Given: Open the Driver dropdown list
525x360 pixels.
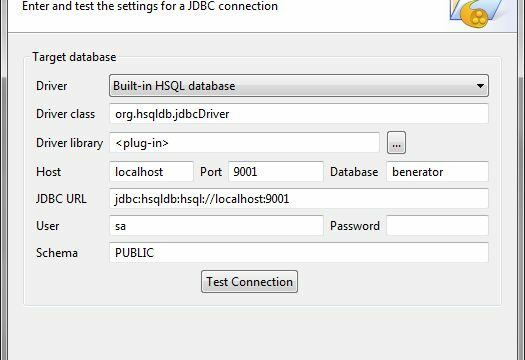Looking at the screenshot, I should 299,86.
